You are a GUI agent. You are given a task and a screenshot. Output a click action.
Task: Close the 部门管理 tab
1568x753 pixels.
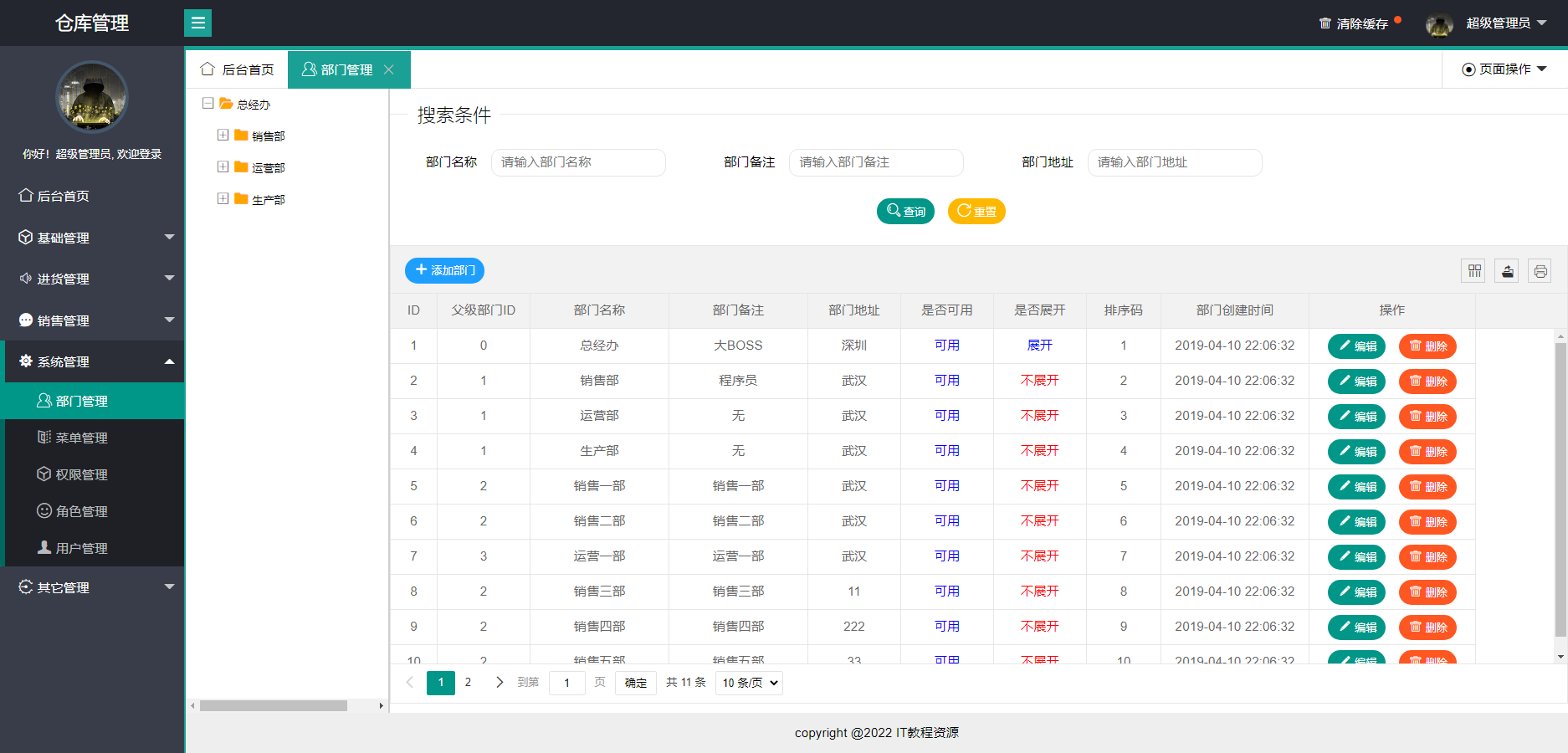click(x=389, y=69)
